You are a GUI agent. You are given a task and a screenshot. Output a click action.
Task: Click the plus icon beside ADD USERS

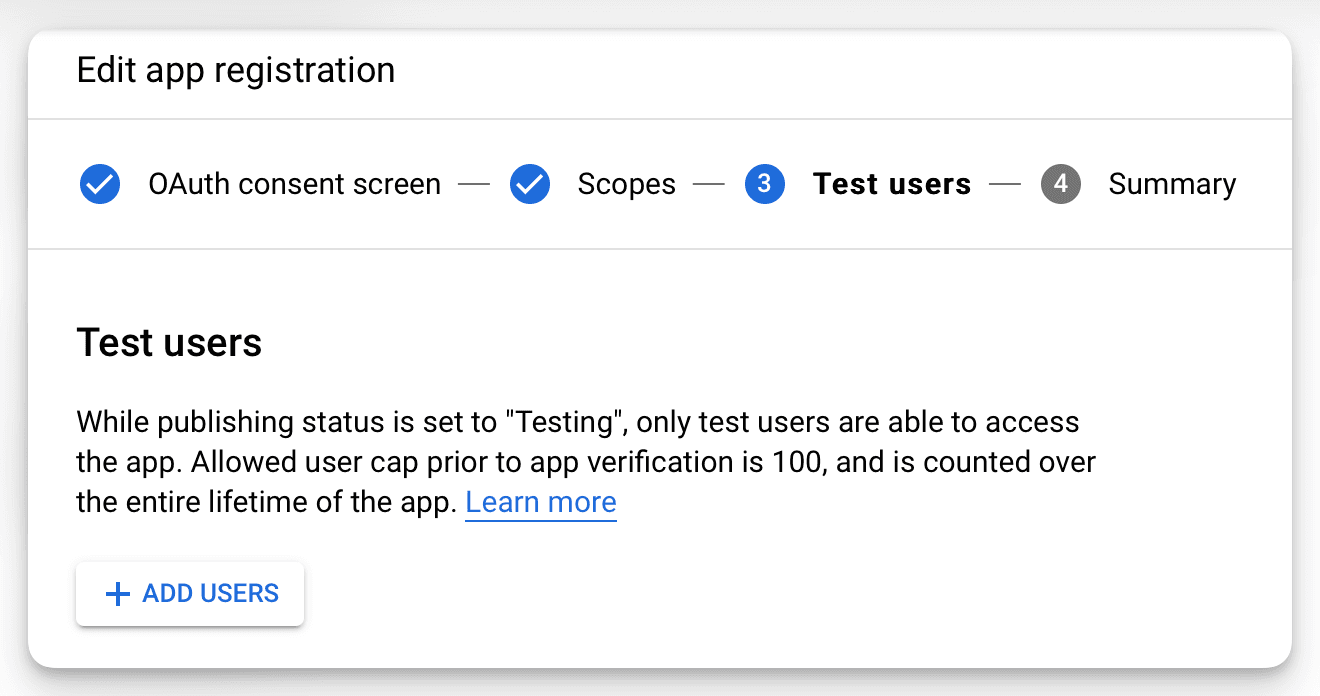point(118,595)
